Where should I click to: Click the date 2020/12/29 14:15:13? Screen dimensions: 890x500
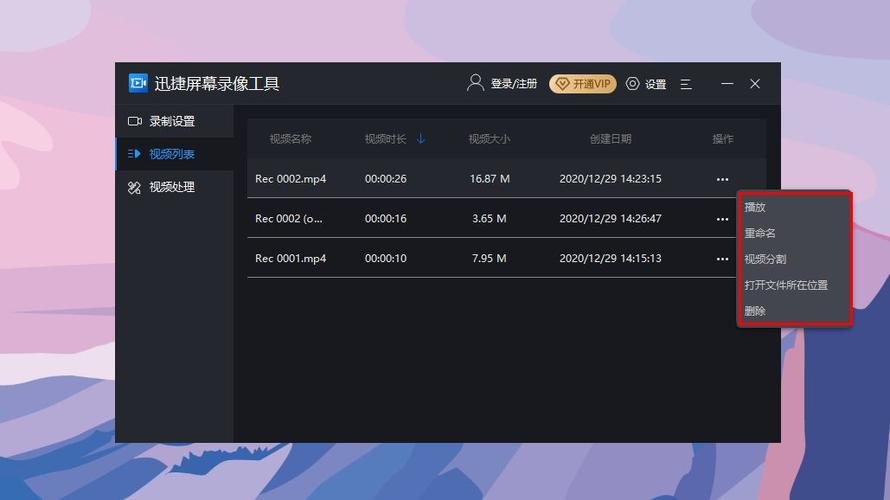[x=610, y=258]
